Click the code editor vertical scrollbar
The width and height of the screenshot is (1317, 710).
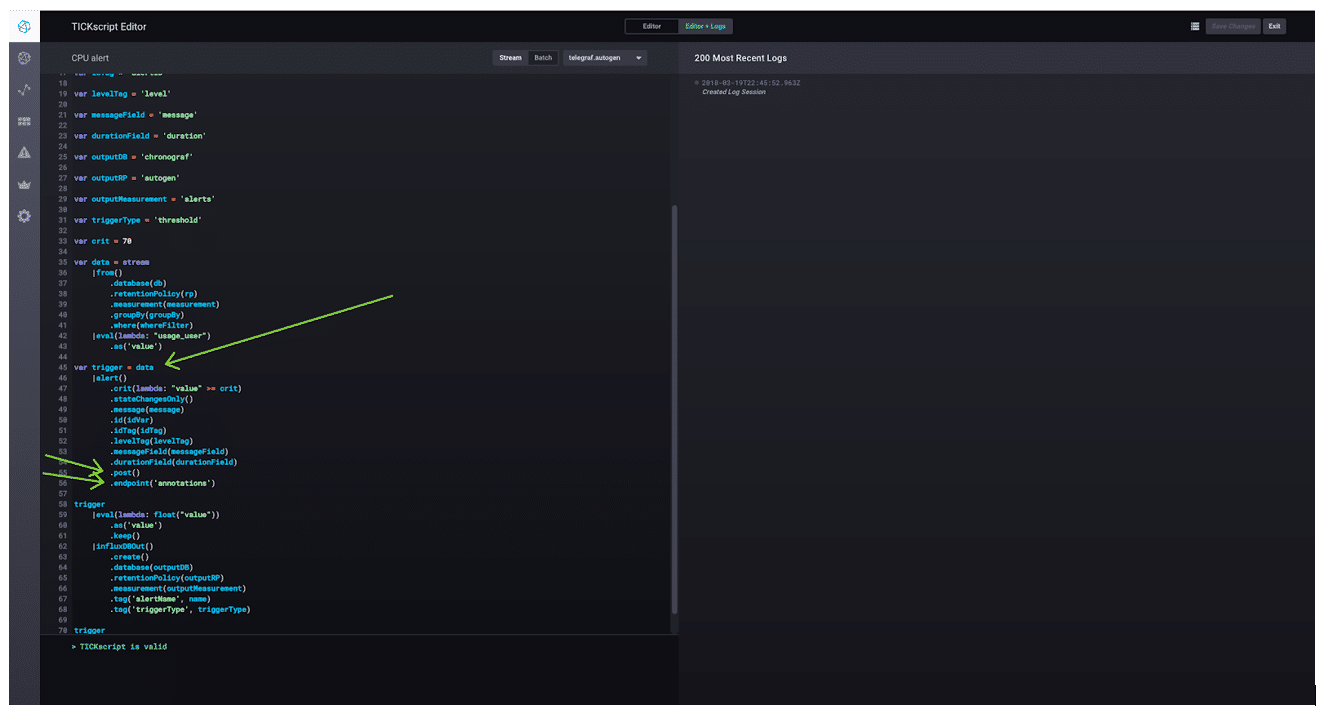674,400
